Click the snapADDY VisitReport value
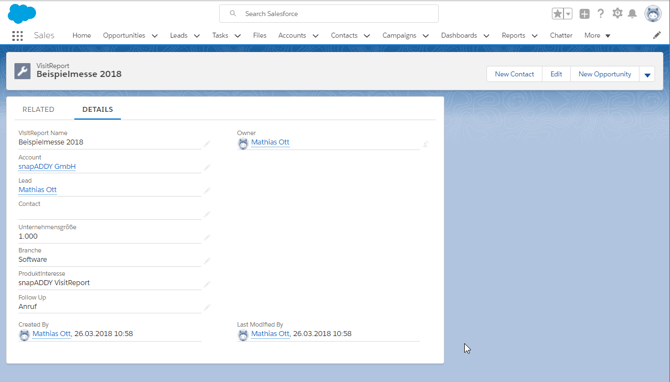The width and height of the screenshot is (670, 382). click(x=54, y=283)
